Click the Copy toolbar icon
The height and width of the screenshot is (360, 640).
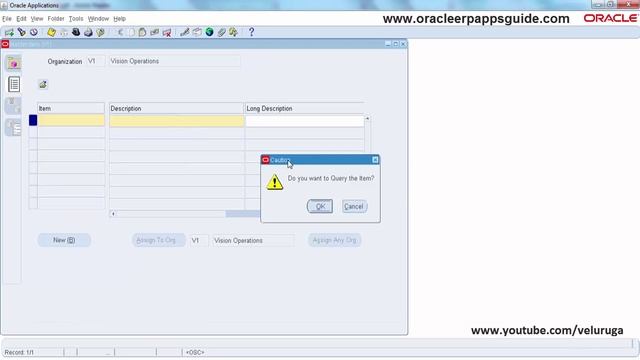[131, 32]
